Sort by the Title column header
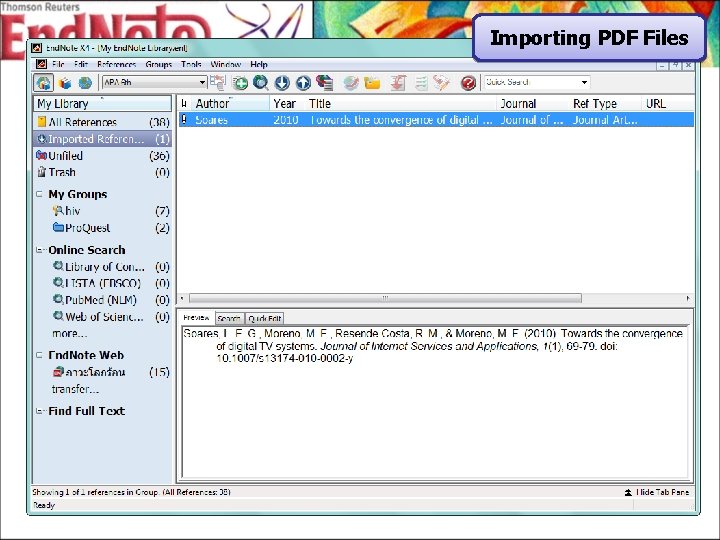The width and height of the screenshot is (720, 540). [400, 103]
